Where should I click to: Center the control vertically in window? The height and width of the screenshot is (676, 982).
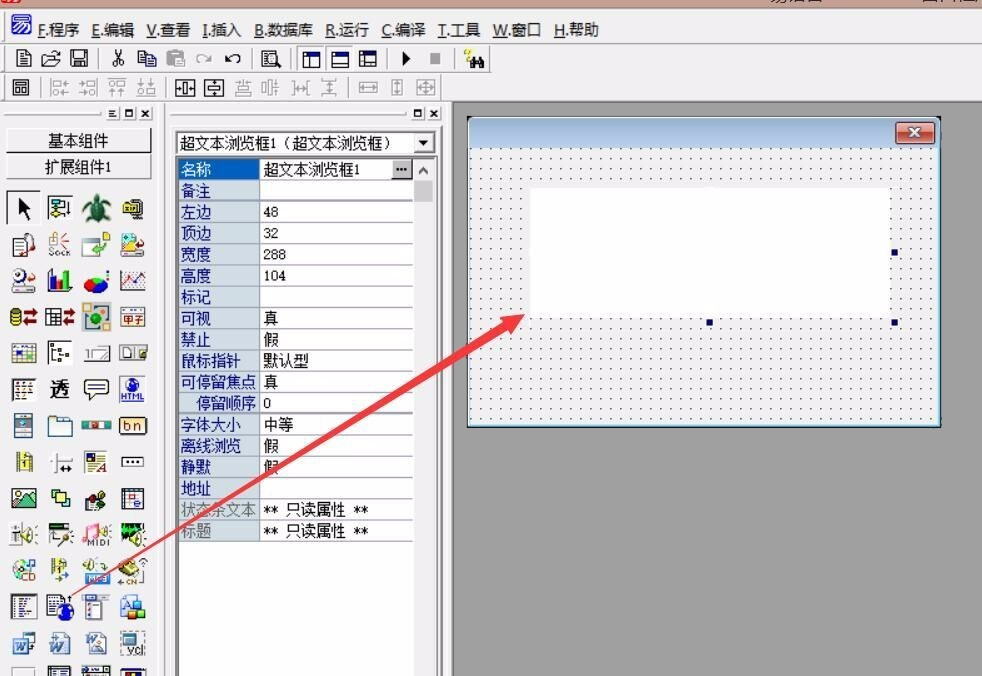pos(214,88)
